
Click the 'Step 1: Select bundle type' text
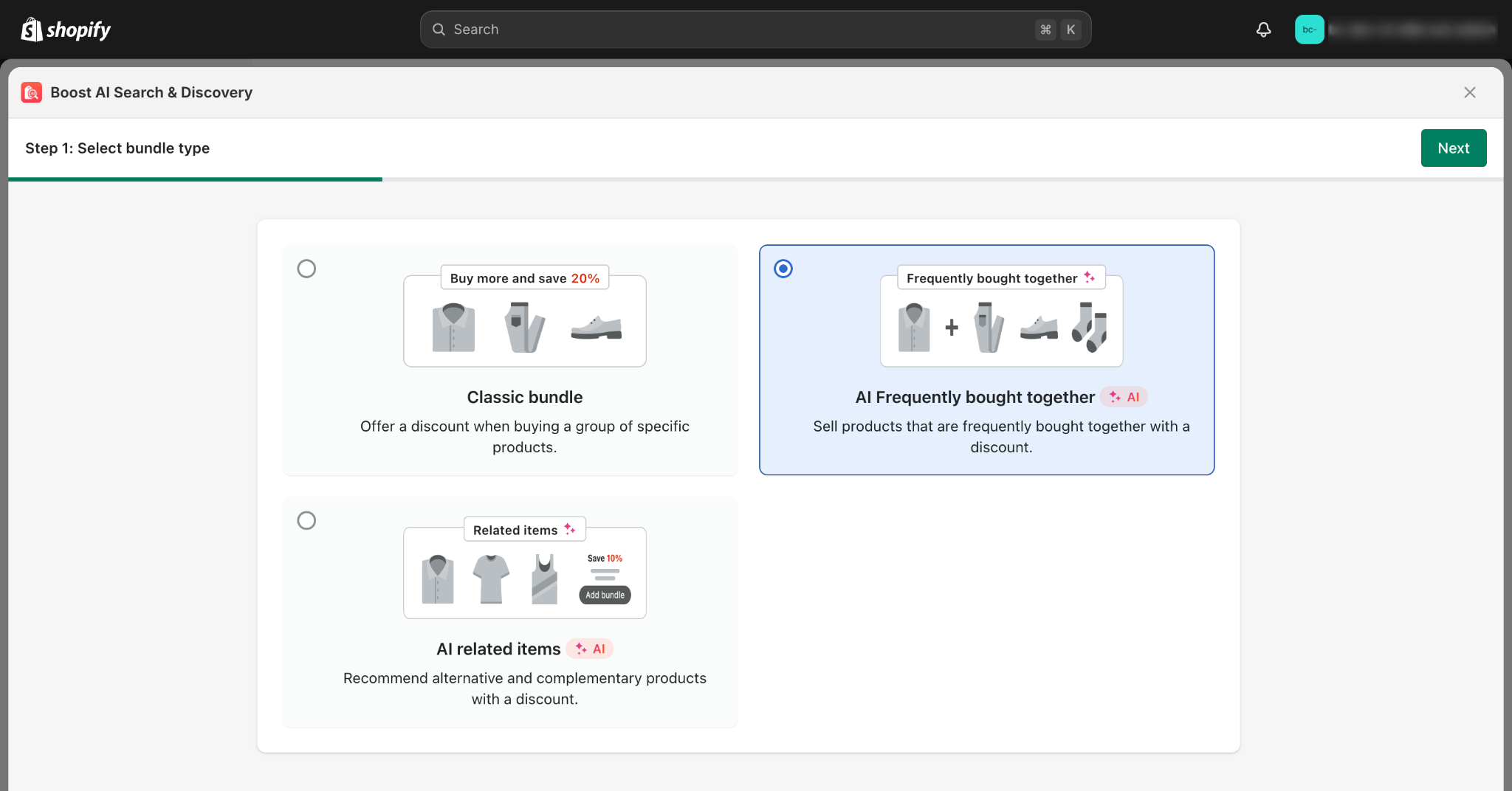coord(117,148)
